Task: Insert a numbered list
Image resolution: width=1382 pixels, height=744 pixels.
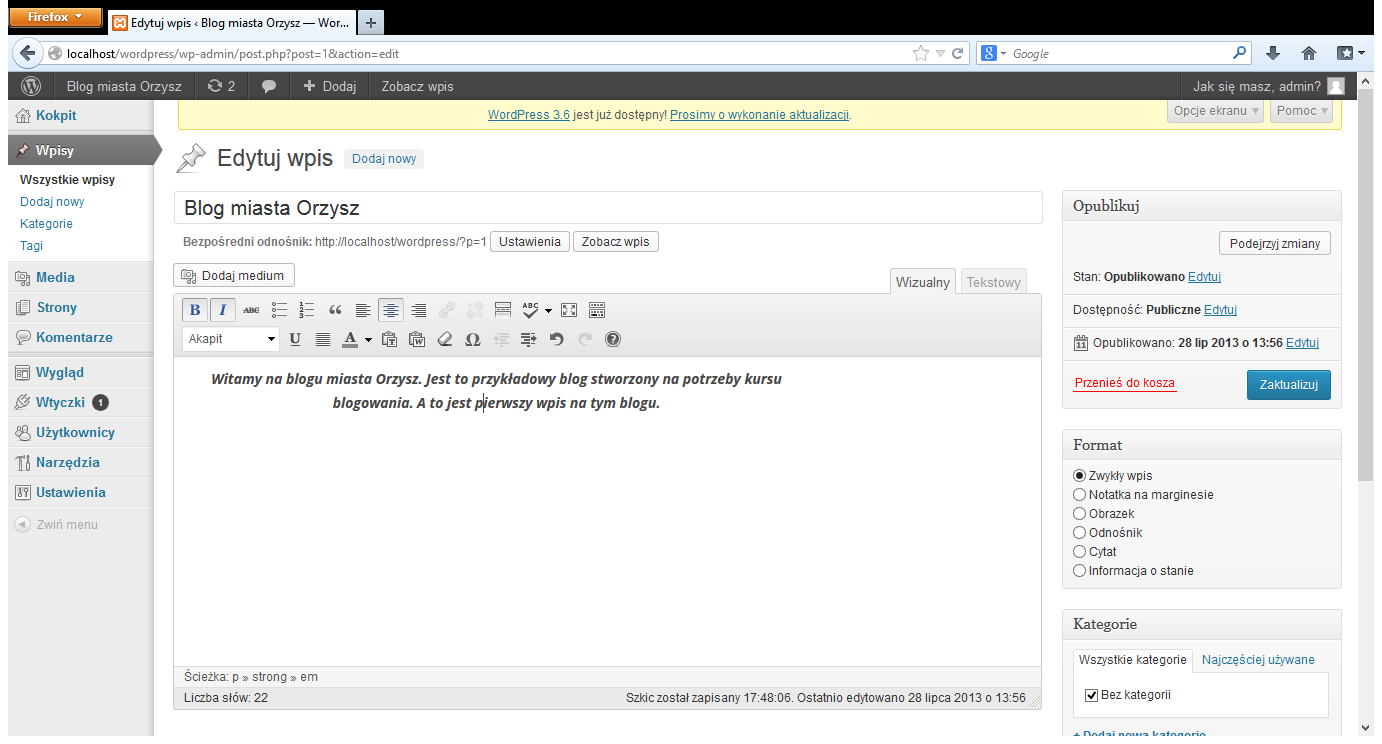Action: point(307,310)
